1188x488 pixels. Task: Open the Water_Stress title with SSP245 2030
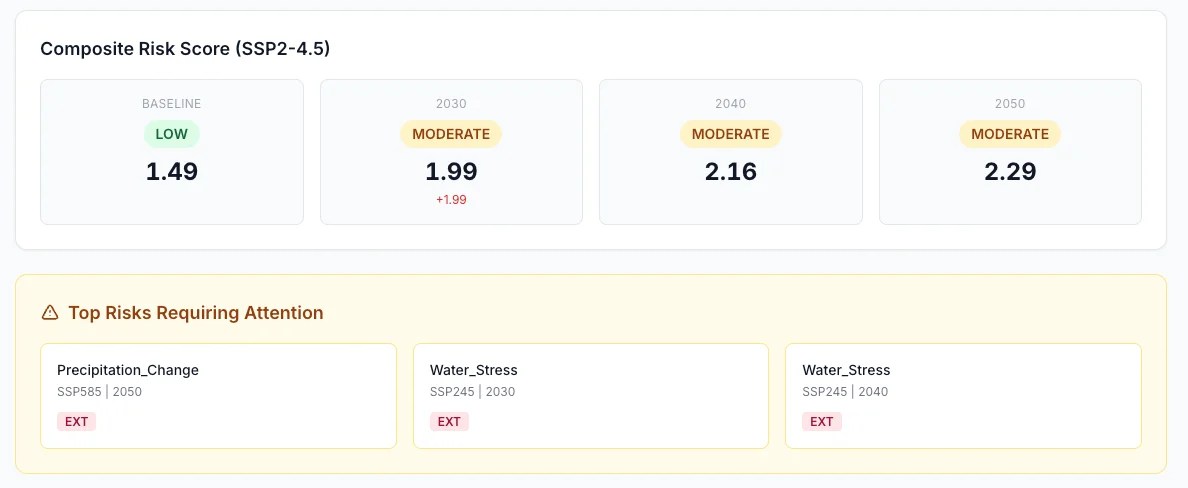474,370
